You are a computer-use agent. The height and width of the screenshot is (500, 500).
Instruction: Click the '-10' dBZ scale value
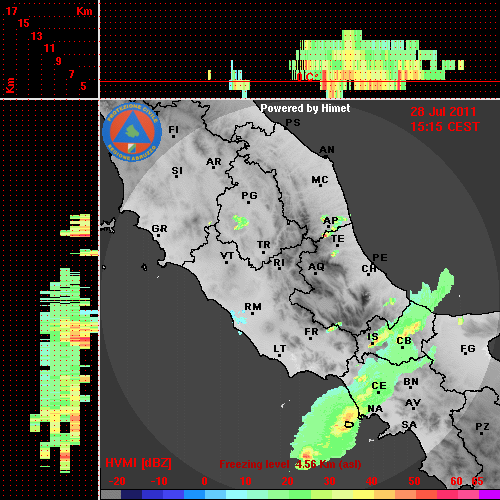click(159, 481)
